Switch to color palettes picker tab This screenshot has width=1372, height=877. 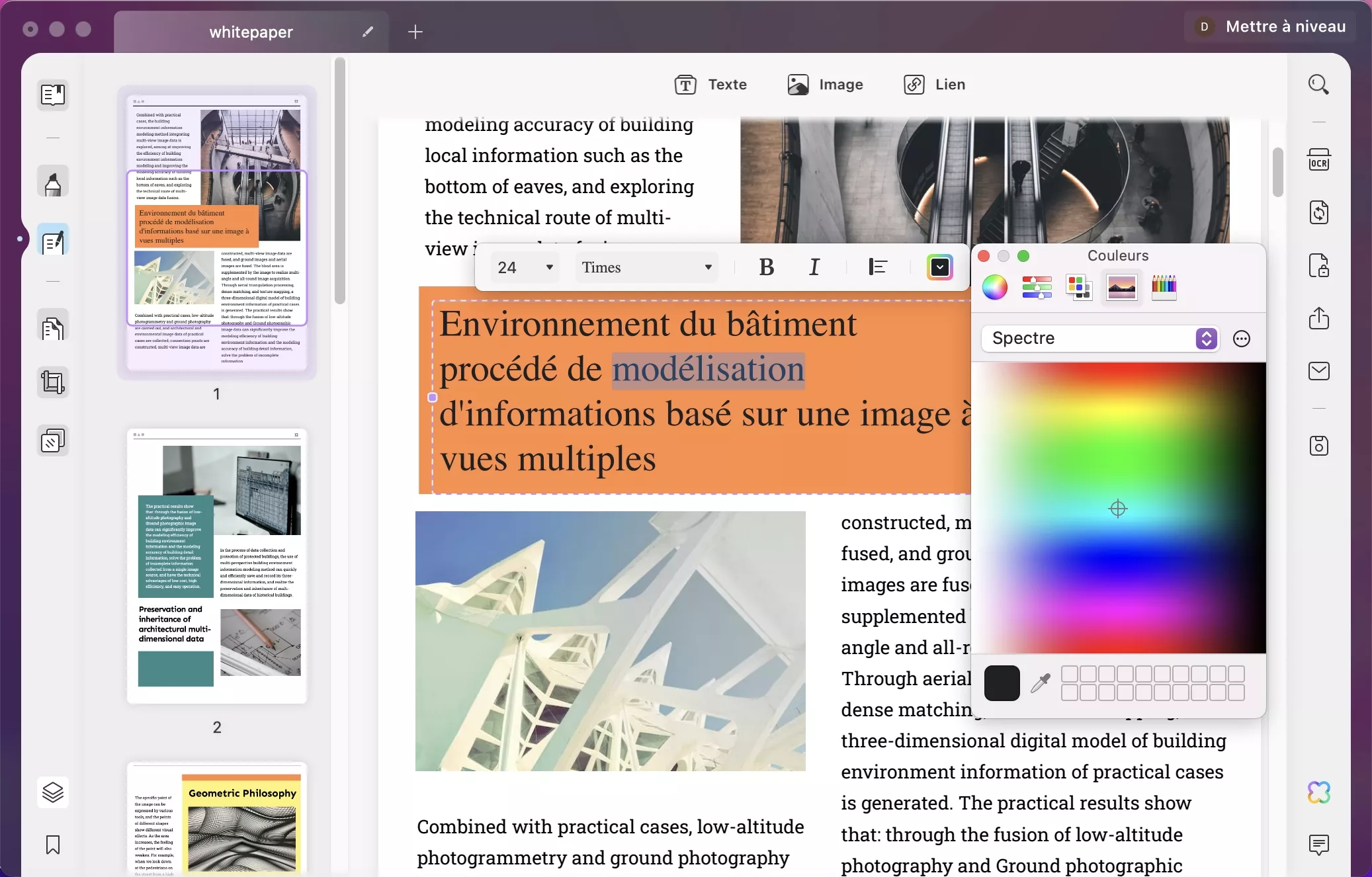click(x=1079, y=288)
